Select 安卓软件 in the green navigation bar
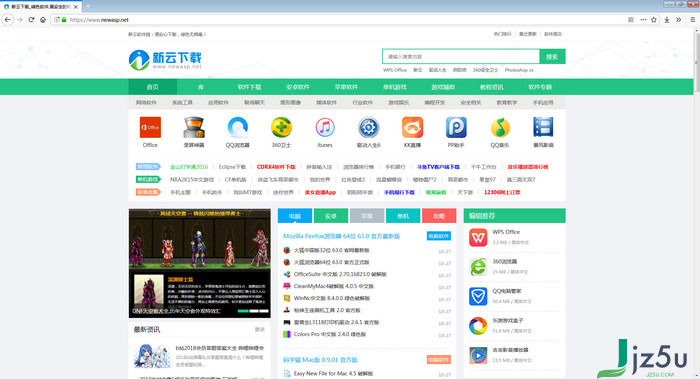This screenshot has height=379, width=700. [298, 87]
